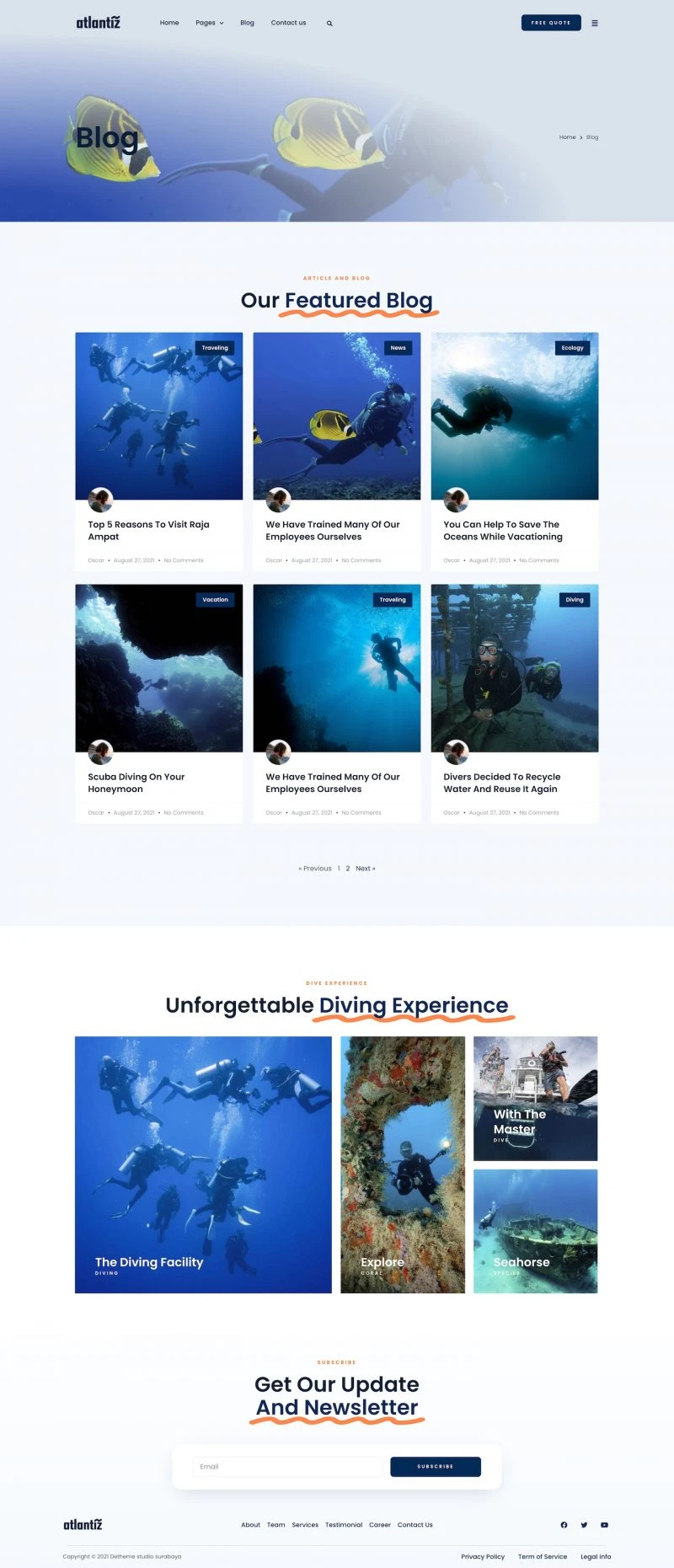Click the FREE QUOTE button
This screenshot has height=1568, width=674.
[551, 23]
